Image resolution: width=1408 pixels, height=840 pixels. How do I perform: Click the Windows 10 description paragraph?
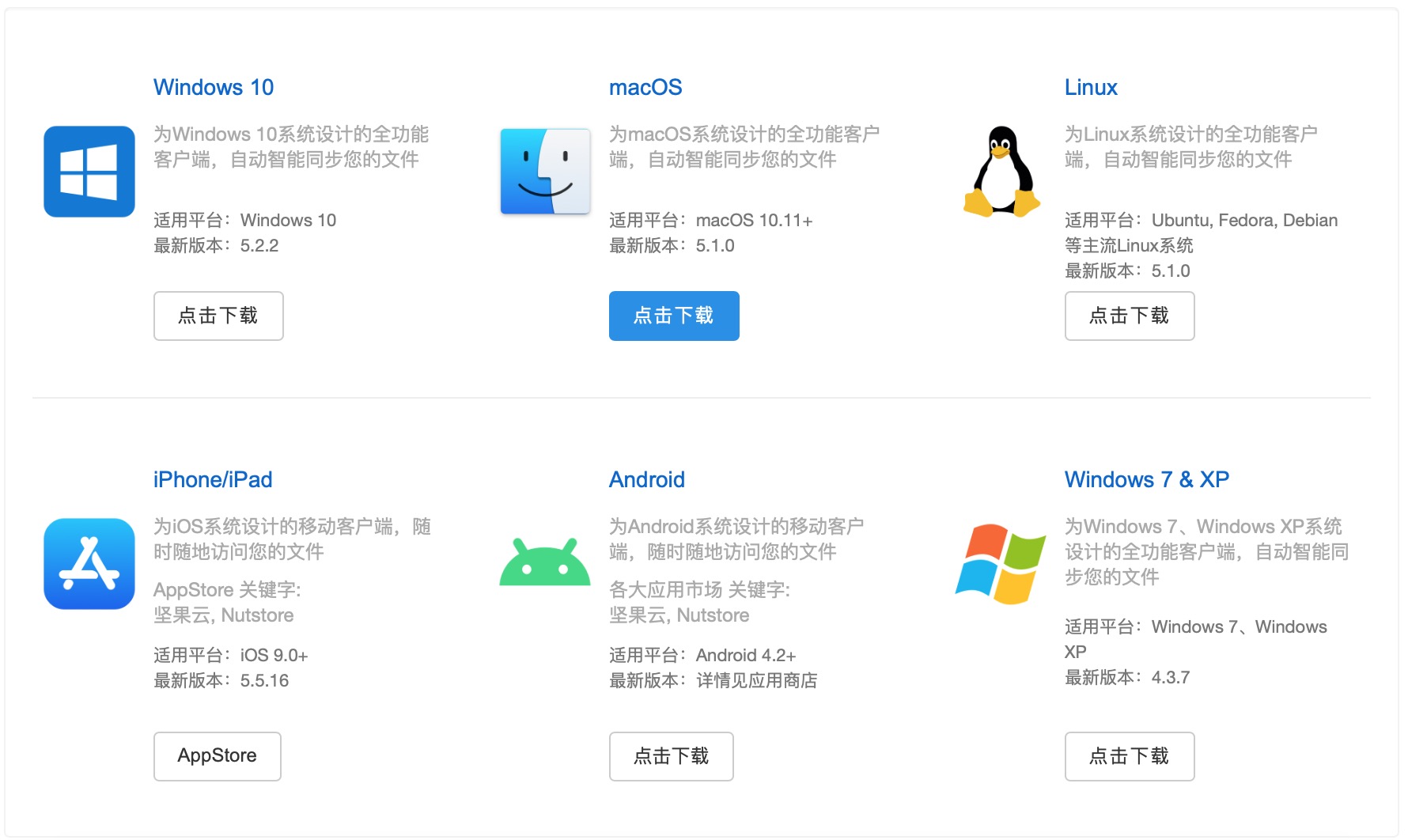coord(291,147)
